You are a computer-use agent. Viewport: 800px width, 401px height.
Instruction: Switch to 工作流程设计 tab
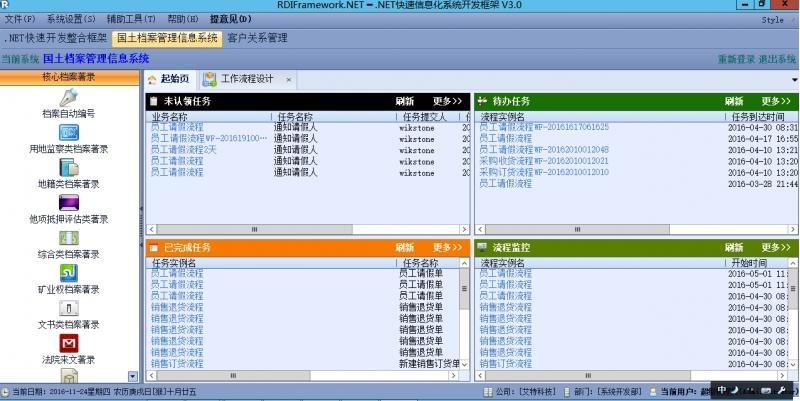(x=247, y=79)
